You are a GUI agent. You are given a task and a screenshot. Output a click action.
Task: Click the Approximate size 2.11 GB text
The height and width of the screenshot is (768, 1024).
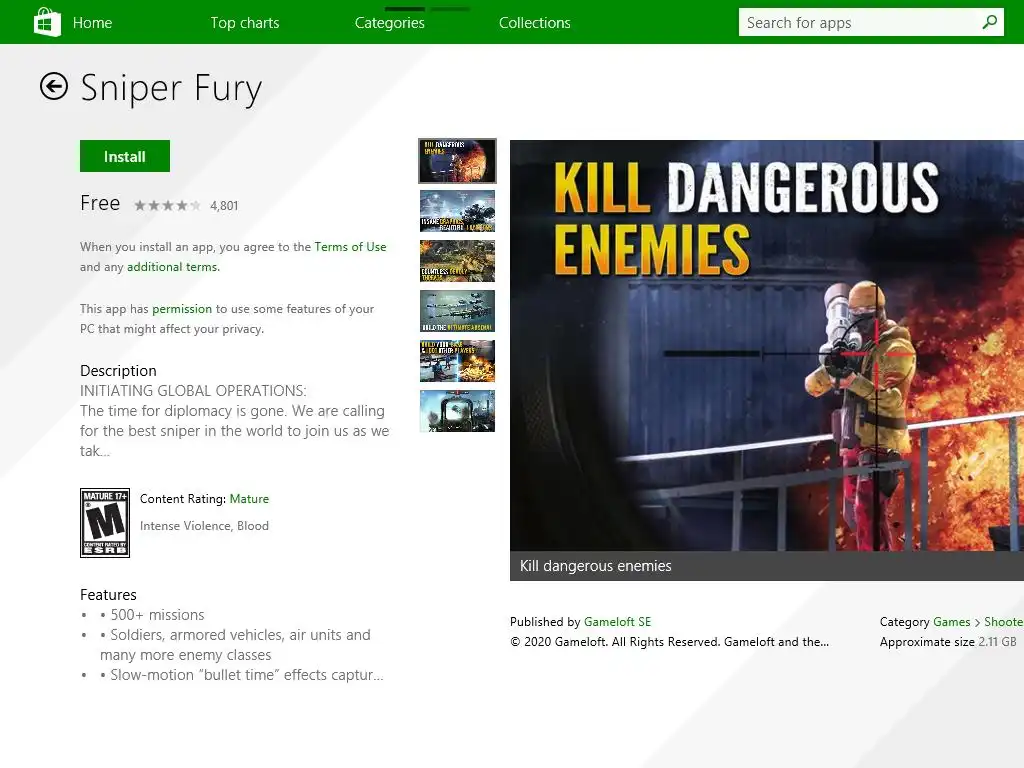[x=948, y=642]
